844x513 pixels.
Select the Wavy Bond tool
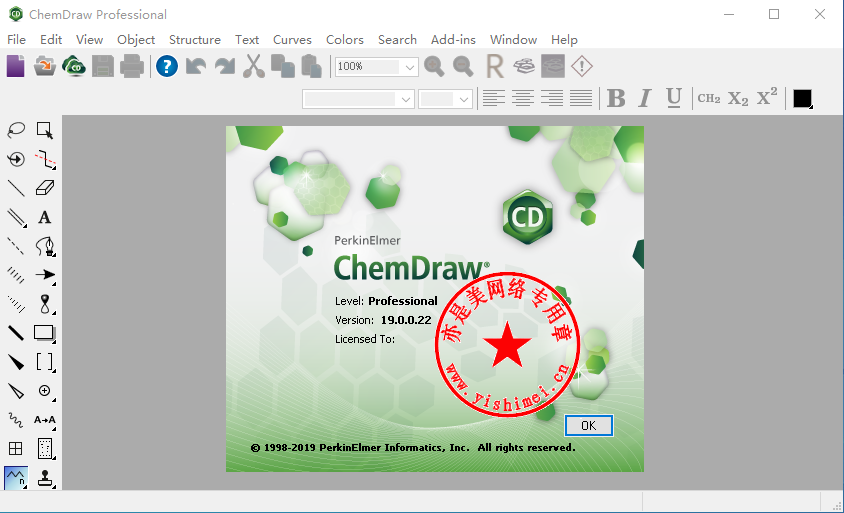pos(16,420)
